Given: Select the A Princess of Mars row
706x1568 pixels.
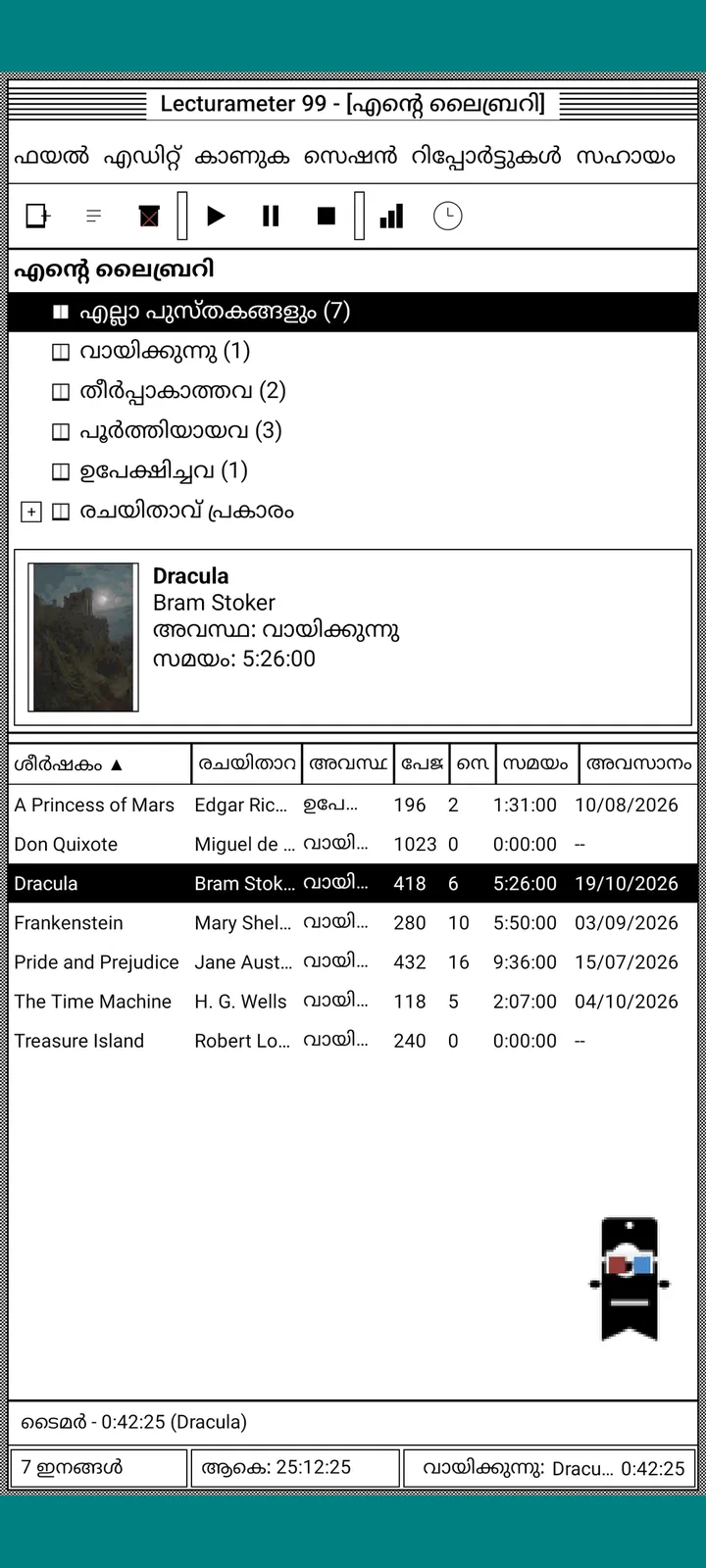Looking at the screenshot, I should 353,805.
